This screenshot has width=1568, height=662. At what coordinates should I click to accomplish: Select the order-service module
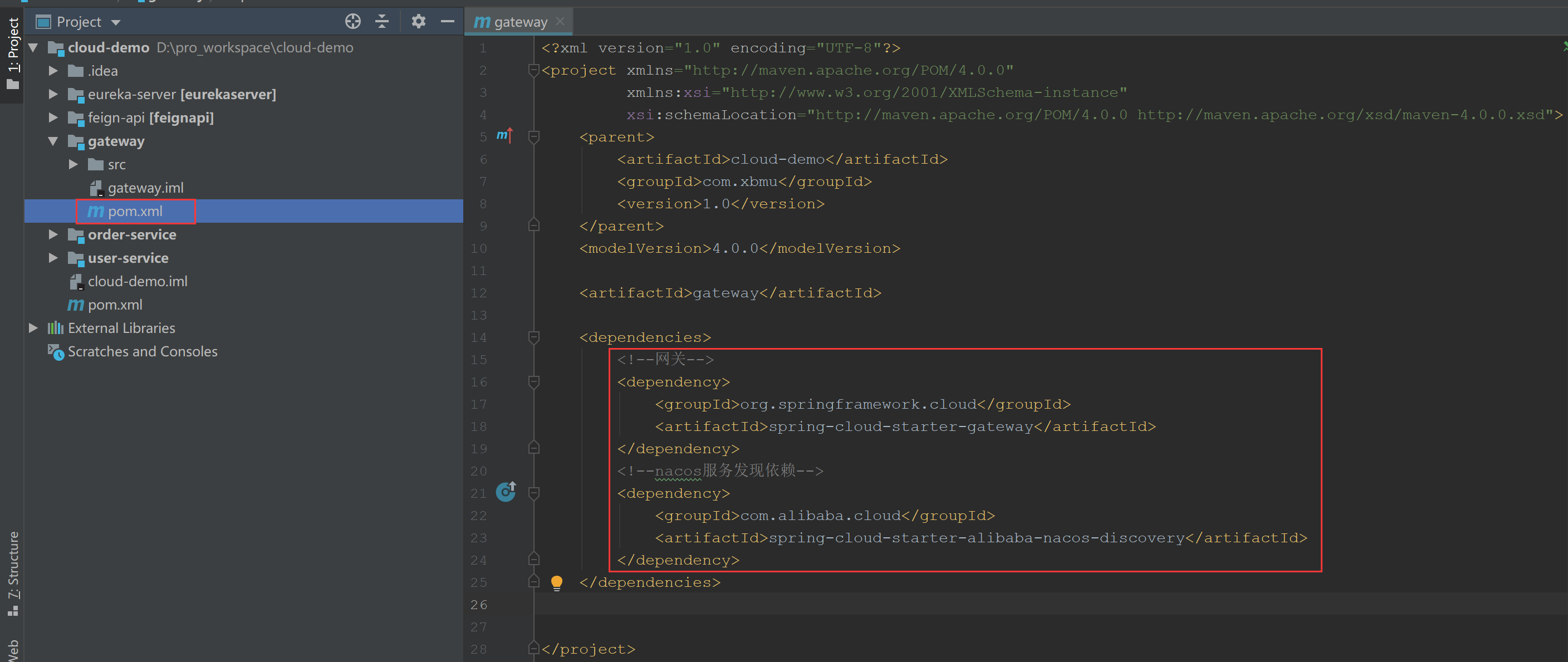pos(132,234)
